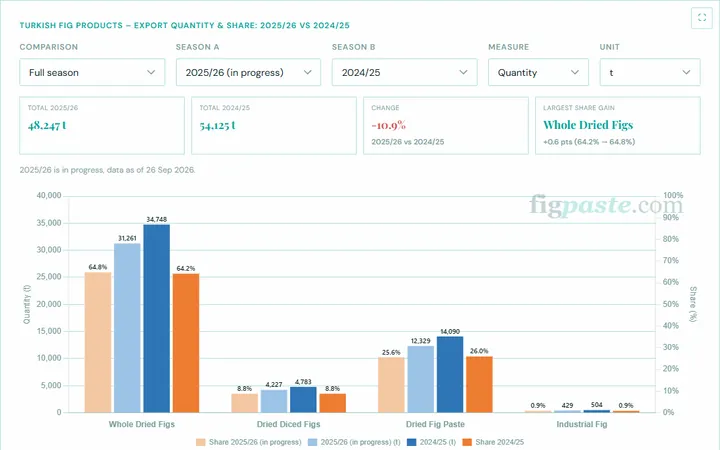Toggle the 2025/26 (in progress) (t) legend swatch

tap(312, 442)
